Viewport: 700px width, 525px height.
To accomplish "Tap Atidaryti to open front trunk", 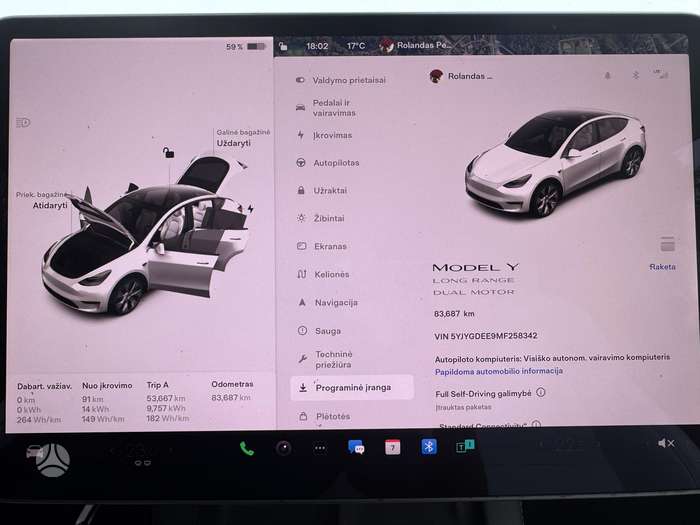I will pyautogui.click(x=50, y=205).
